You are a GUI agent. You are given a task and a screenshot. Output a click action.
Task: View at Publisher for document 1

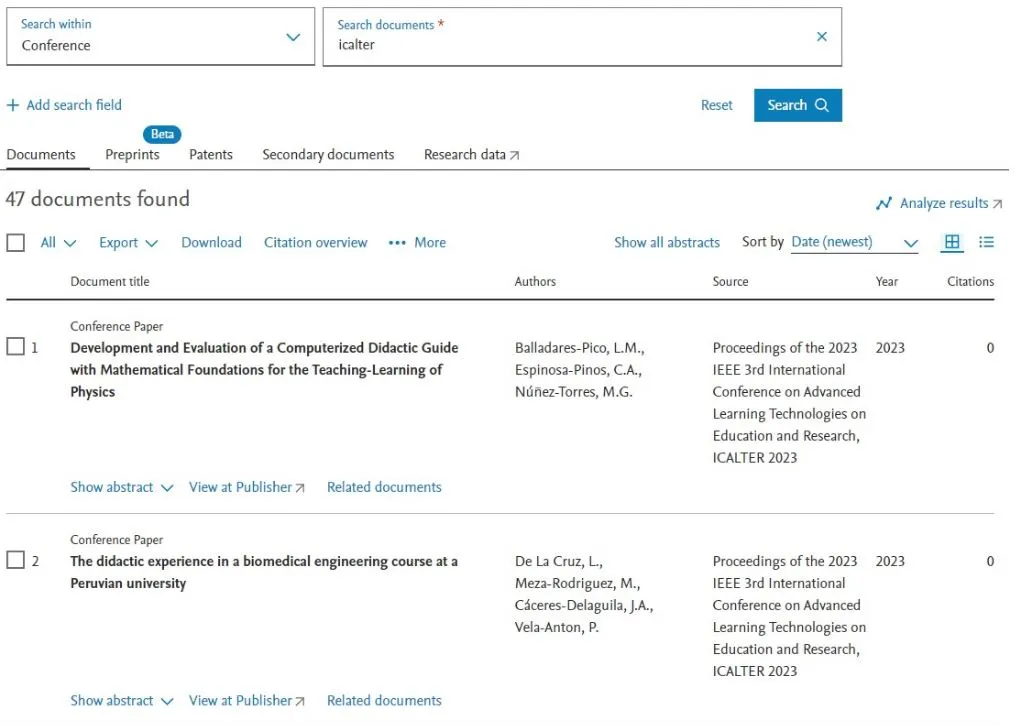pyautogui.click(x=247, y=487)
